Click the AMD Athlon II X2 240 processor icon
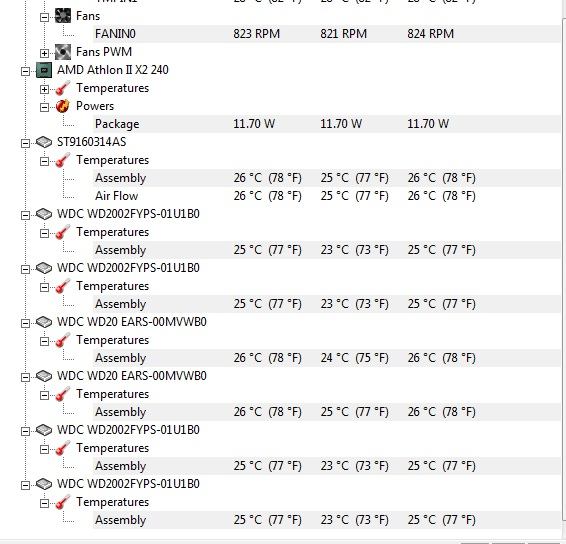Screen dimensions: 566x544 [44, 70]
